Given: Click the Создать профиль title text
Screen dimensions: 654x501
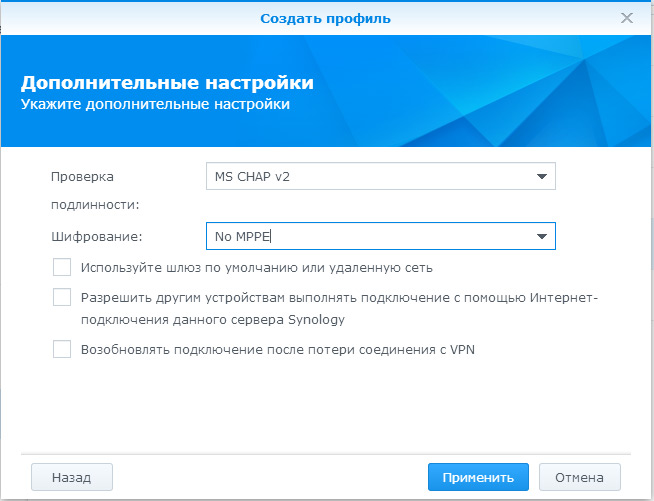Looking at the screenshot, I should [325, 19].
